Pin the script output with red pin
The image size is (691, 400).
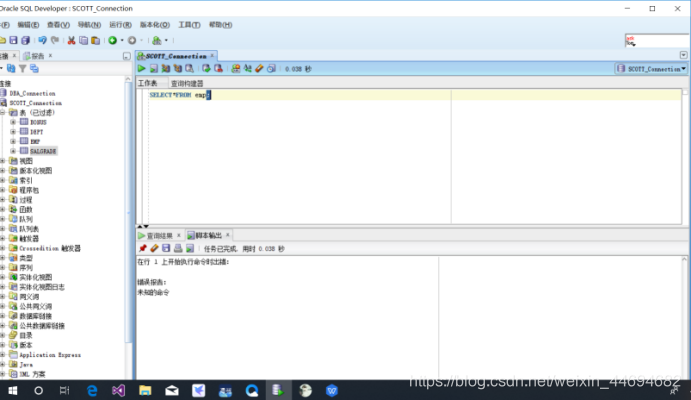coord(142,248)
